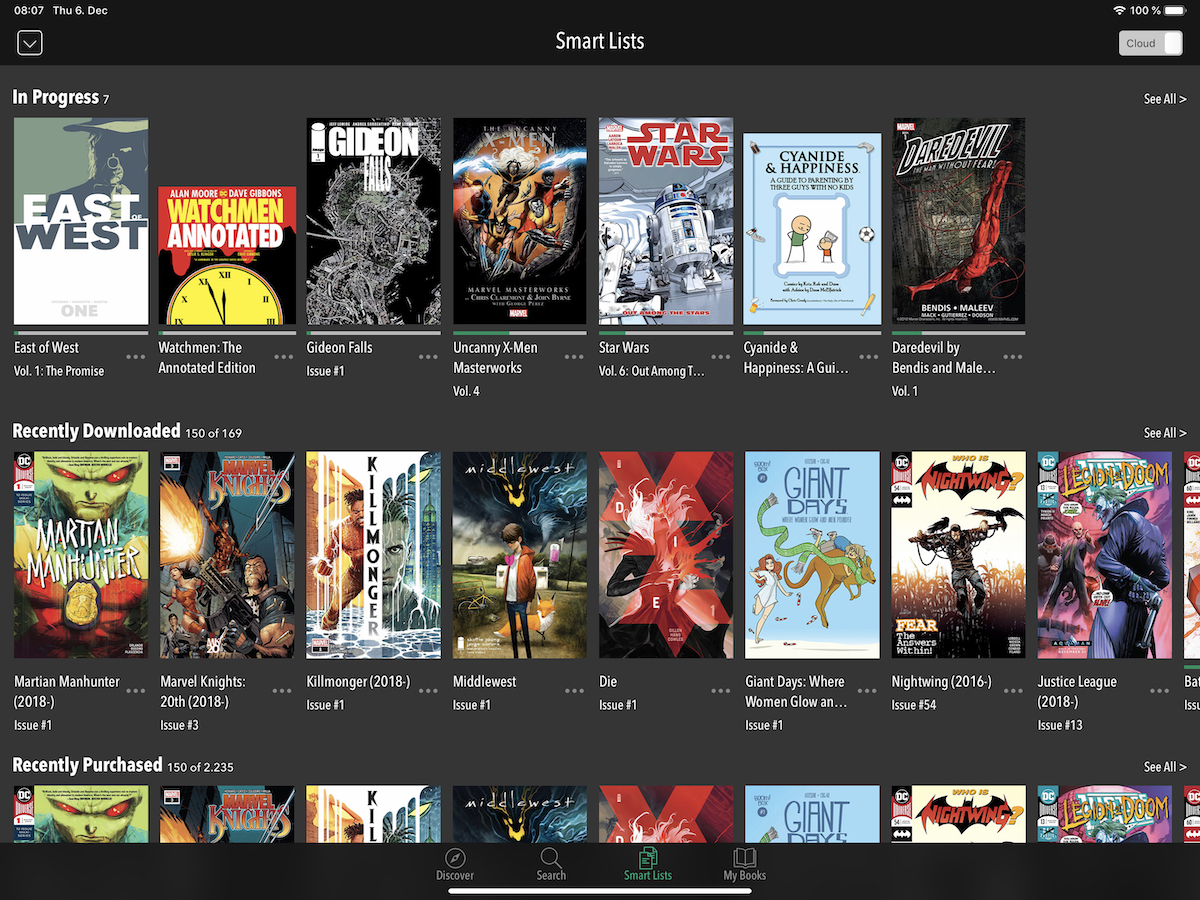
Task: Open more options for Middlewest issue
Action: click(x=574, y=691)
